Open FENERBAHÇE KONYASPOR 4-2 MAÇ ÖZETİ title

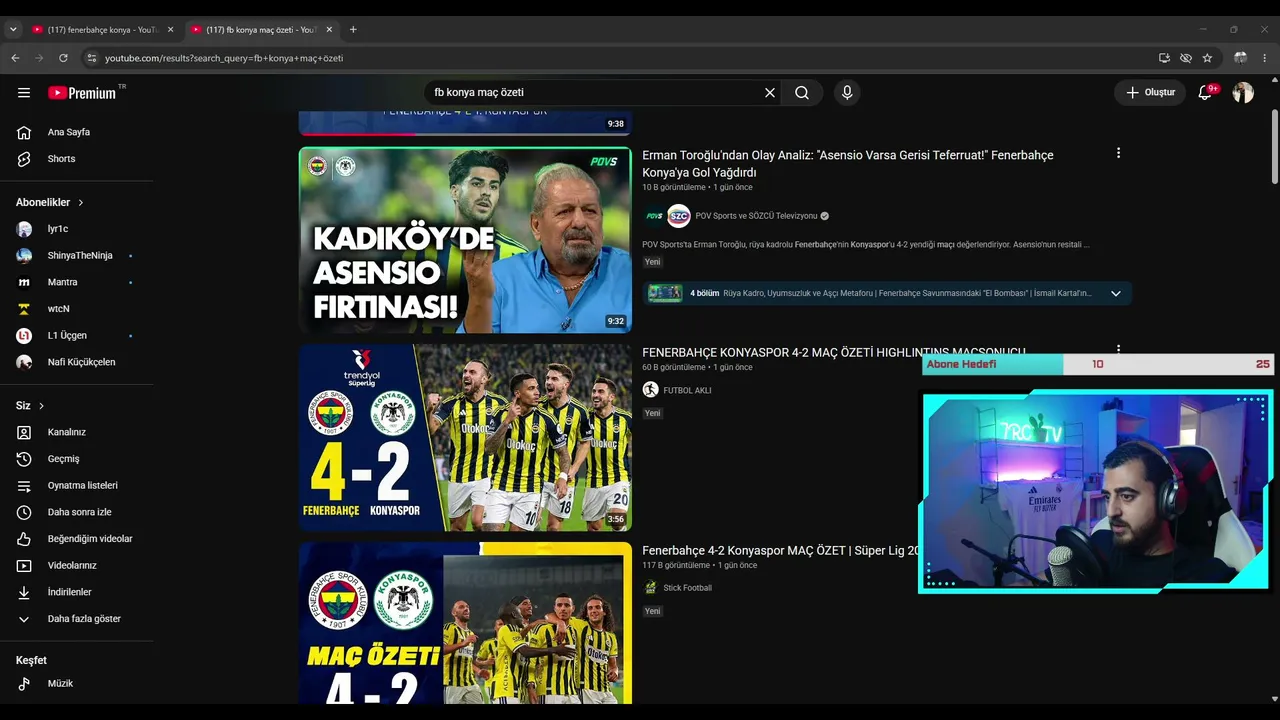[x=833, y=352]
